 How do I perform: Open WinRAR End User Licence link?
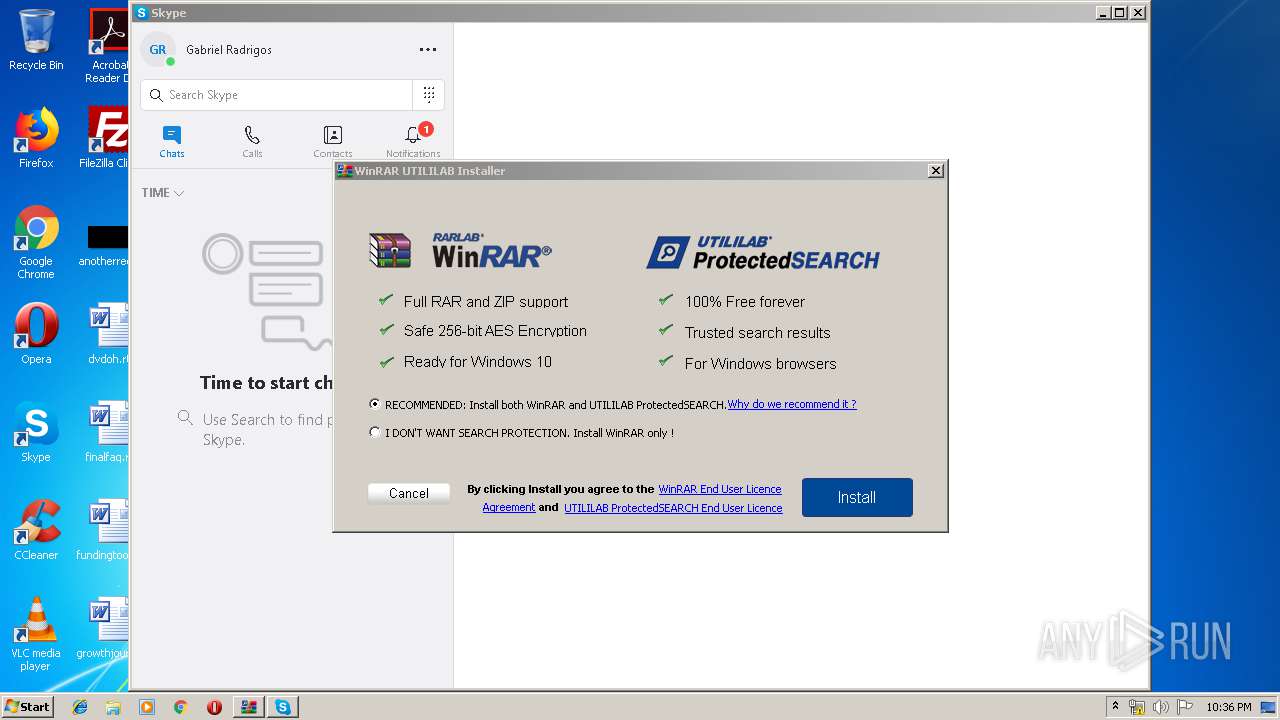pyautogui.click(x=720, y=489)
